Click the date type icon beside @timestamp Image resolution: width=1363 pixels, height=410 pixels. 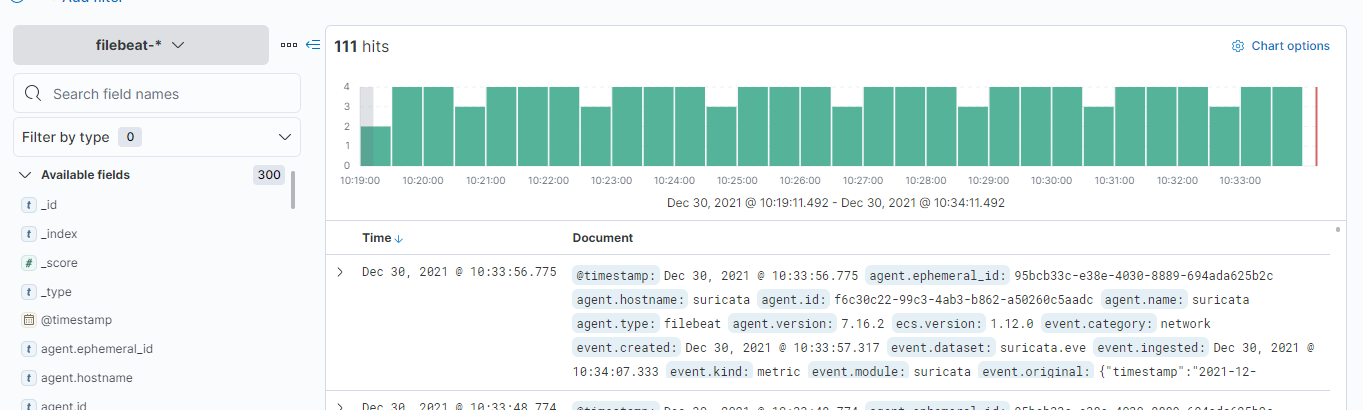point(29,320)
